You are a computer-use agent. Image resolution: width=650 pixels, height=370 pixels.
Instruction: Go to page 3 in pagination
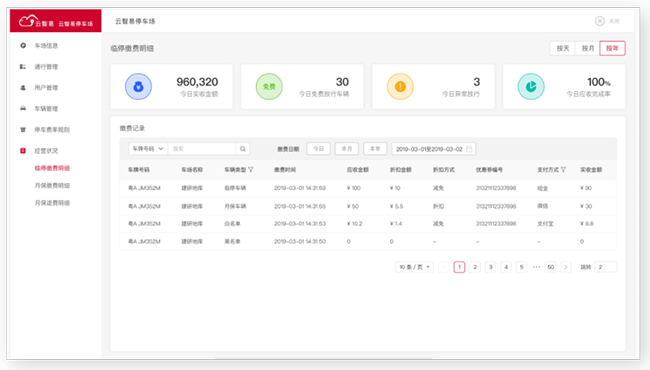pyautogui.click(x=490, y=267)
